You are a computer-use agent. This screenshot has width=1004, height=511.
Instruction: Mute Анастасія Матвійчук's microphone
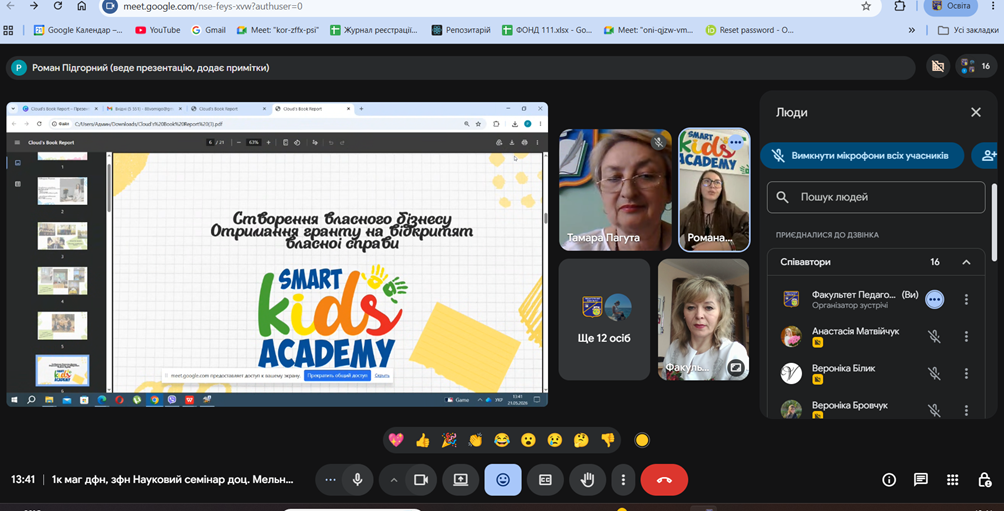[x=934, y=336]
